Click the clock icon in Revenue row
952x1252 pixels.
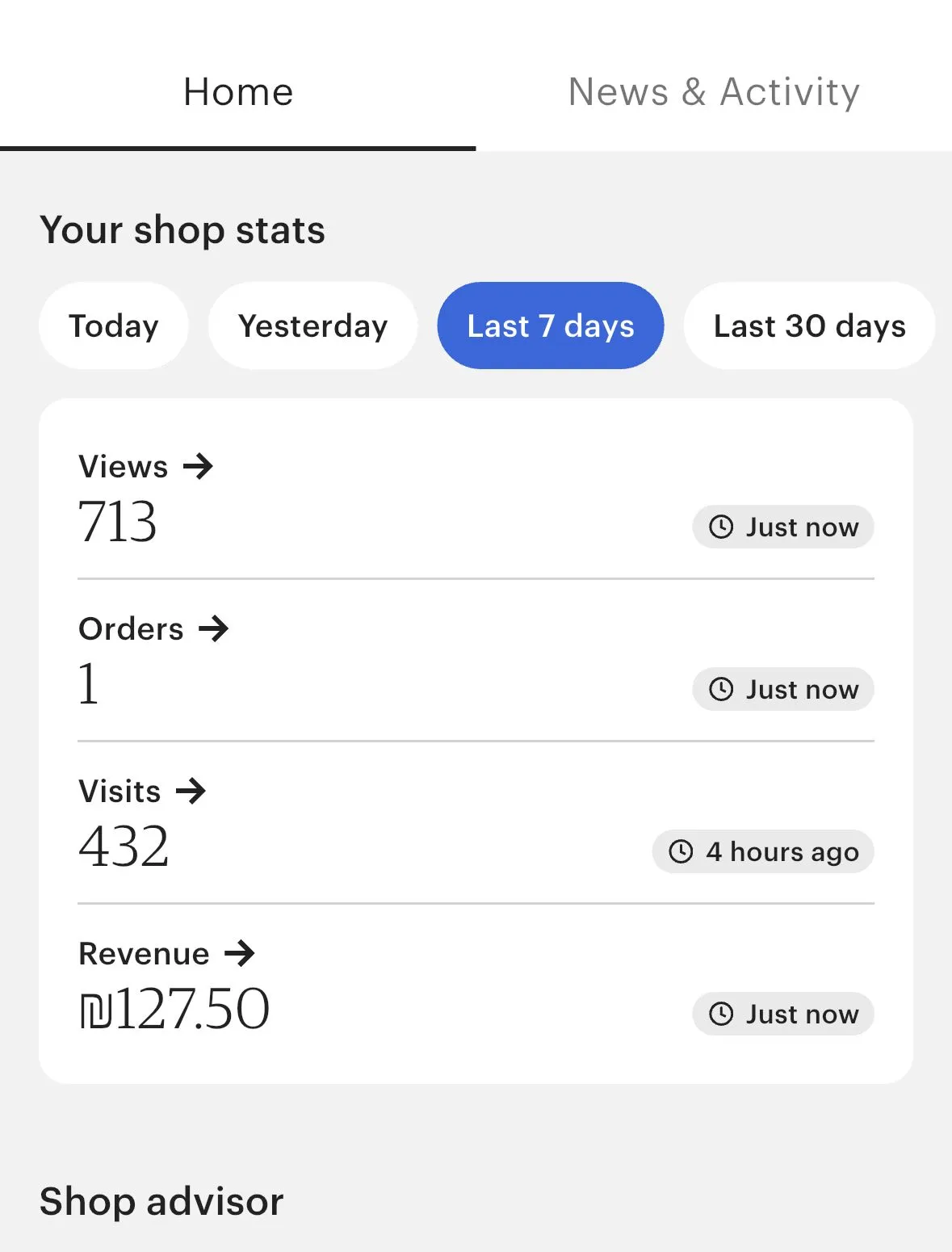pos(721,1014)
